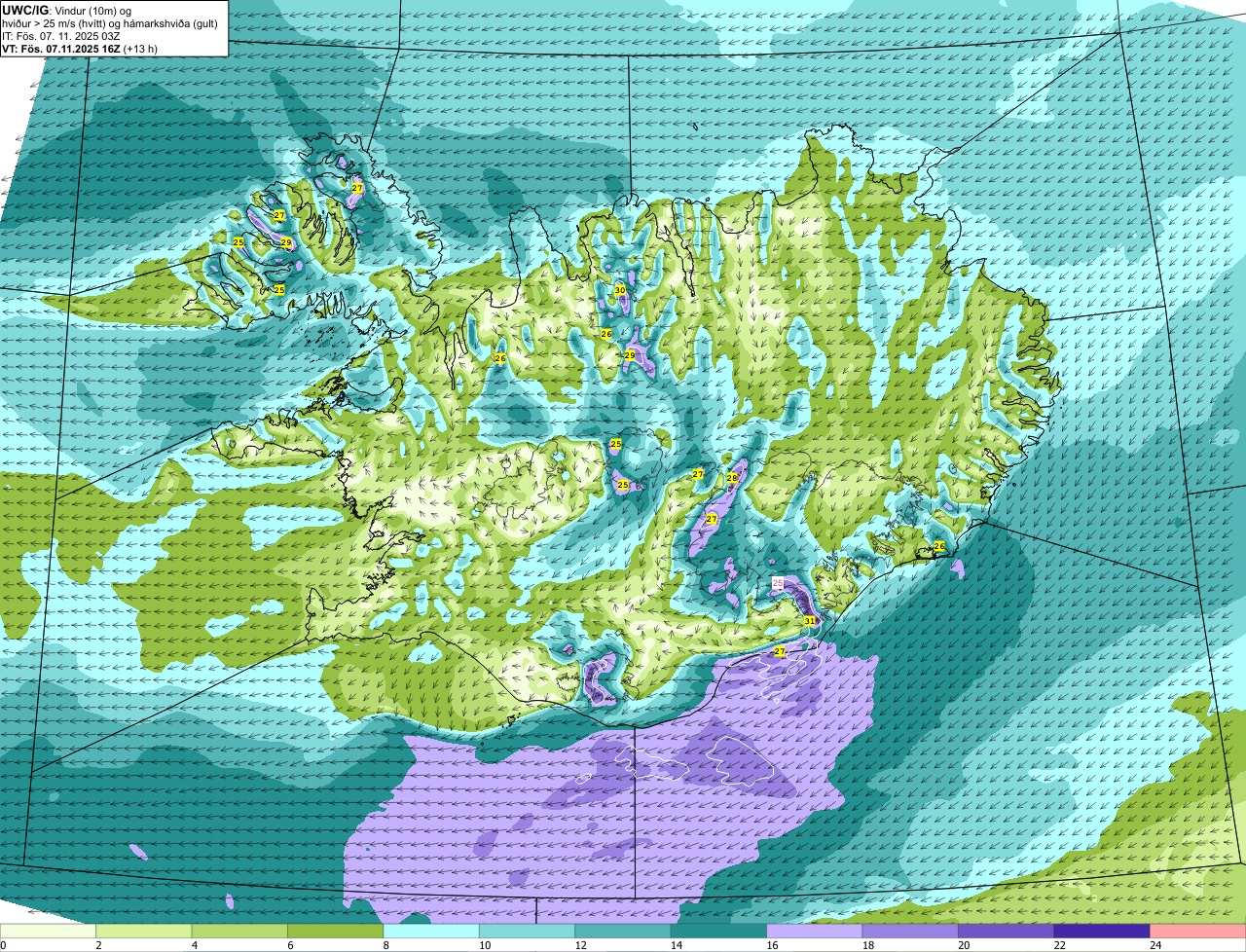Click the yellow '31' peak gust marker

point(810,620)
